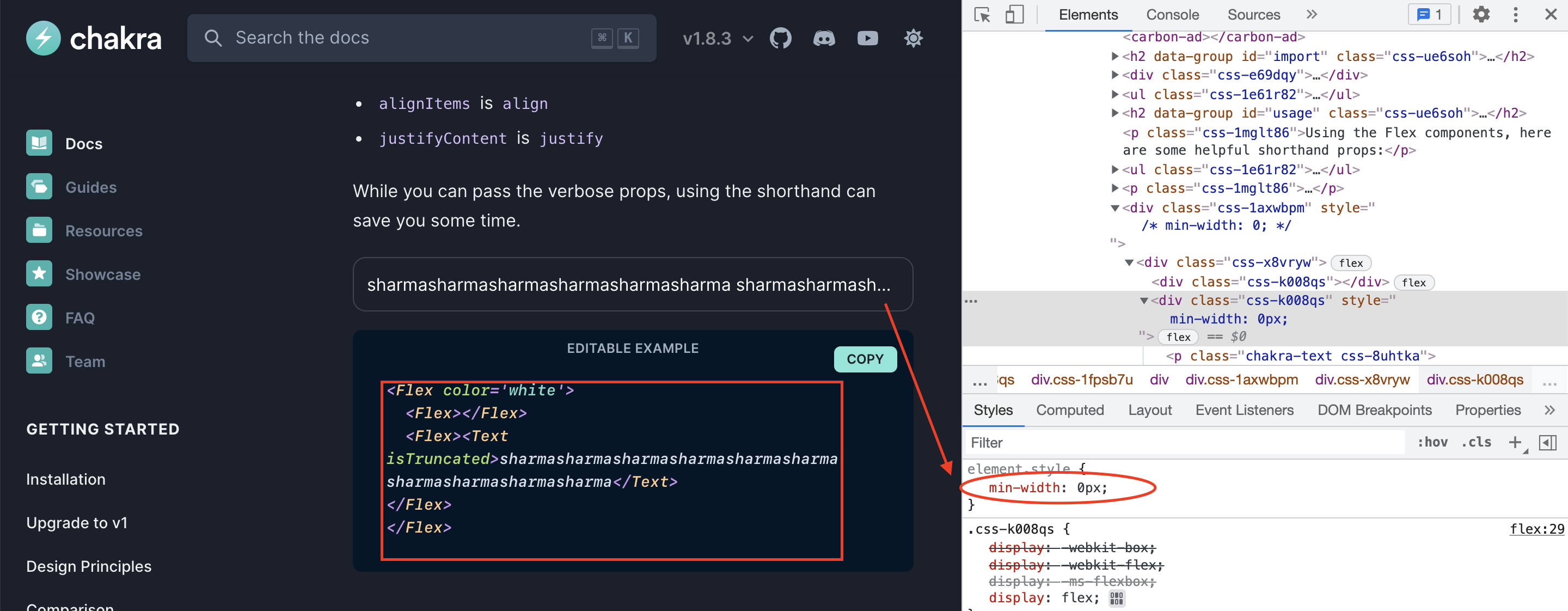Open the v1.8.3 version dropdown
This screenshot has height=611, width=1568.
(717, 38)
